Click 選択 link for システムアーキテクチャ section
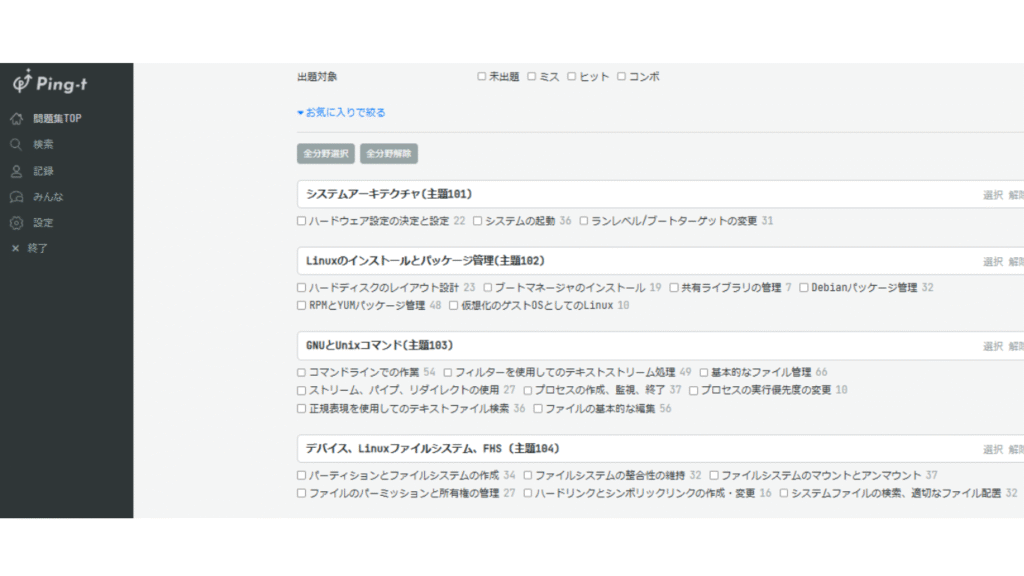Screen dimensions: 1024x576 click(991, 195)
